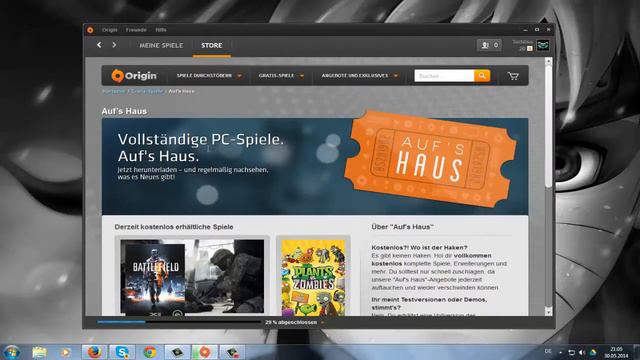The width and height of the screenshot is (640, 360).
Task: Click the page scrollbar down arrow
Action: (x=548, y=312)
